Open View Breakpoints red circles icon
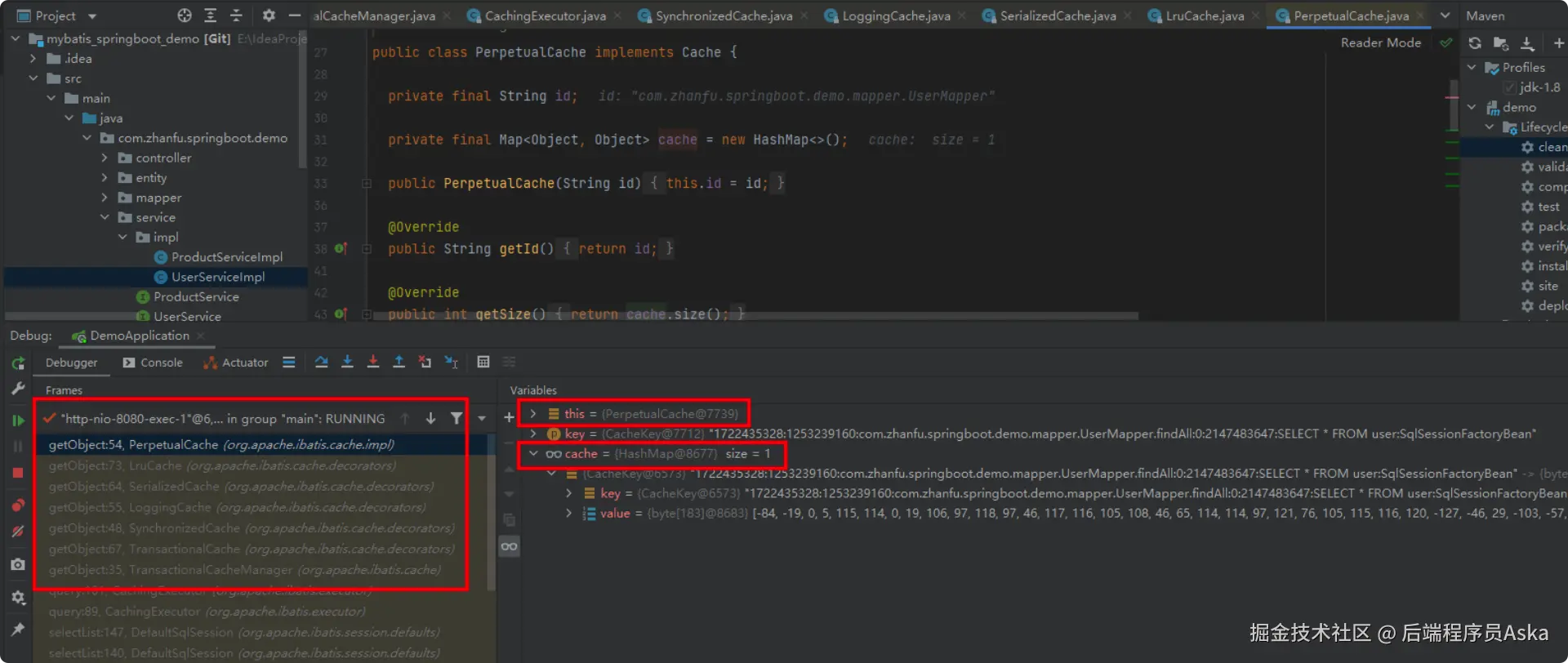 click(18, 505)
